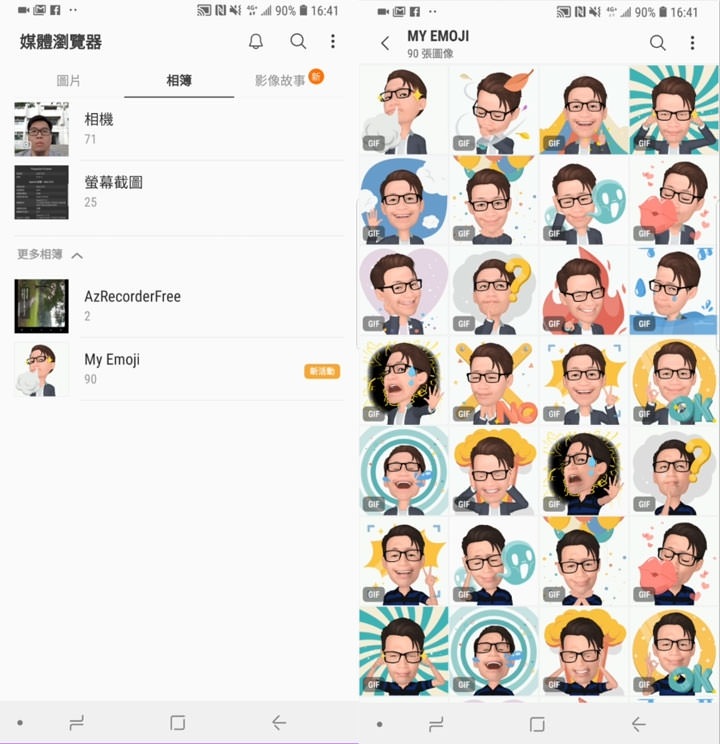Open the 相機 album
This screenshot has height=744, width=720.
[x=179, y=129]
